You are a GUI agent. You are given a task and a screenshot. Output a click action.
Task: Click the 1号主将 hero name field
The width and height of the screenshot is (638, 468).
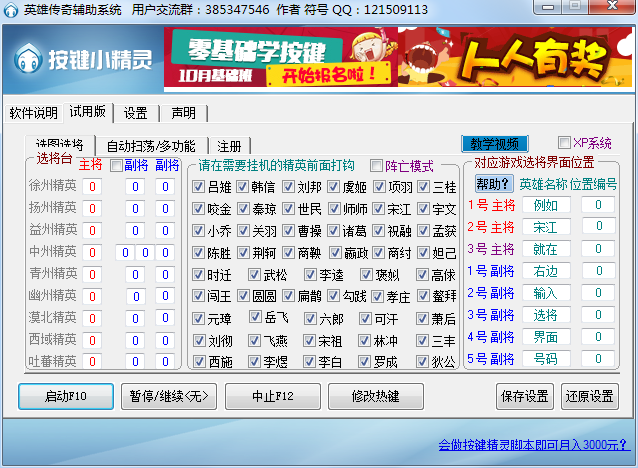pyautogui.click(x=546, y=205)
